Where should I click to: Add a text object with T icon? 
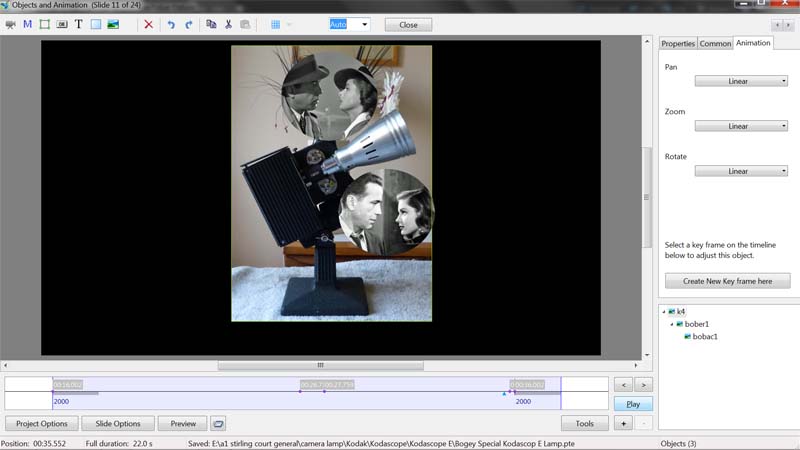pos(79,24)
